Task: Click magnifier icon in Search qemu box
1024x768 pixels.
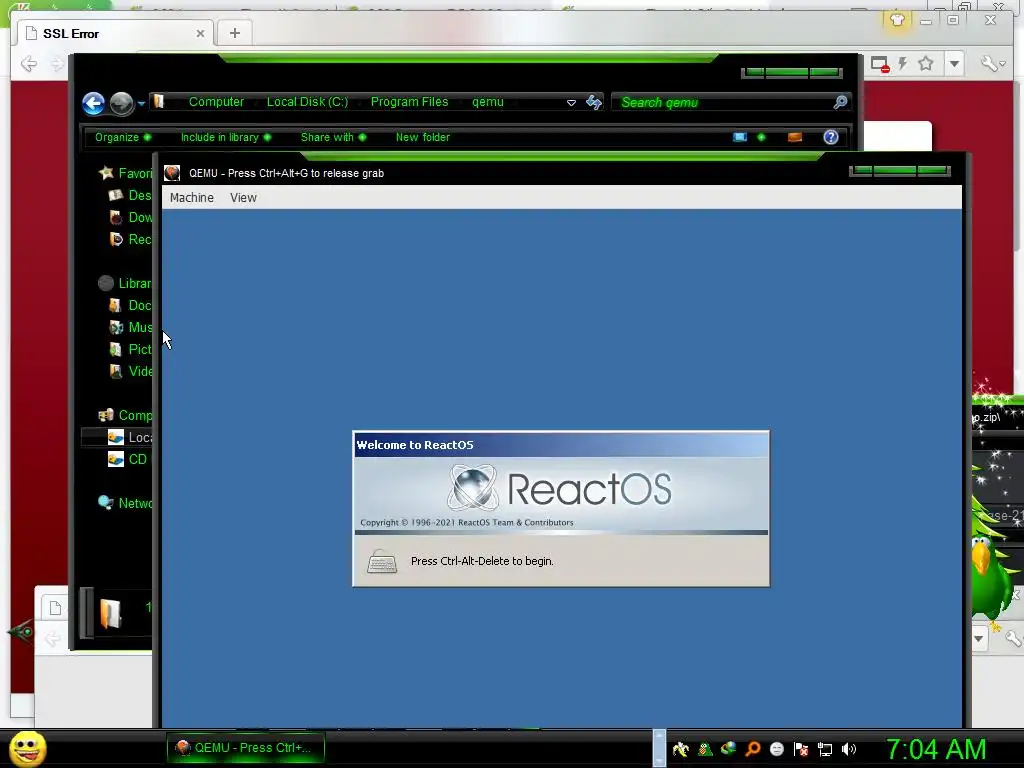Action: tap(840, 102)
